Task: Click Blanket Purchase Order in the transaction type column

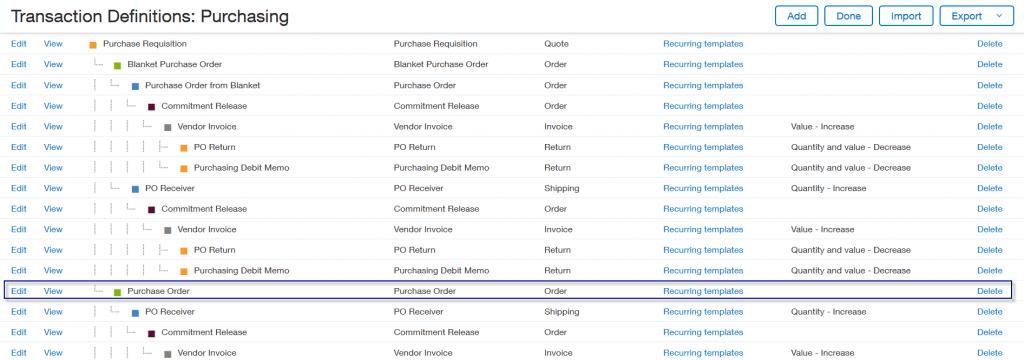Action: pyautogui.click(x=441, y=64)
